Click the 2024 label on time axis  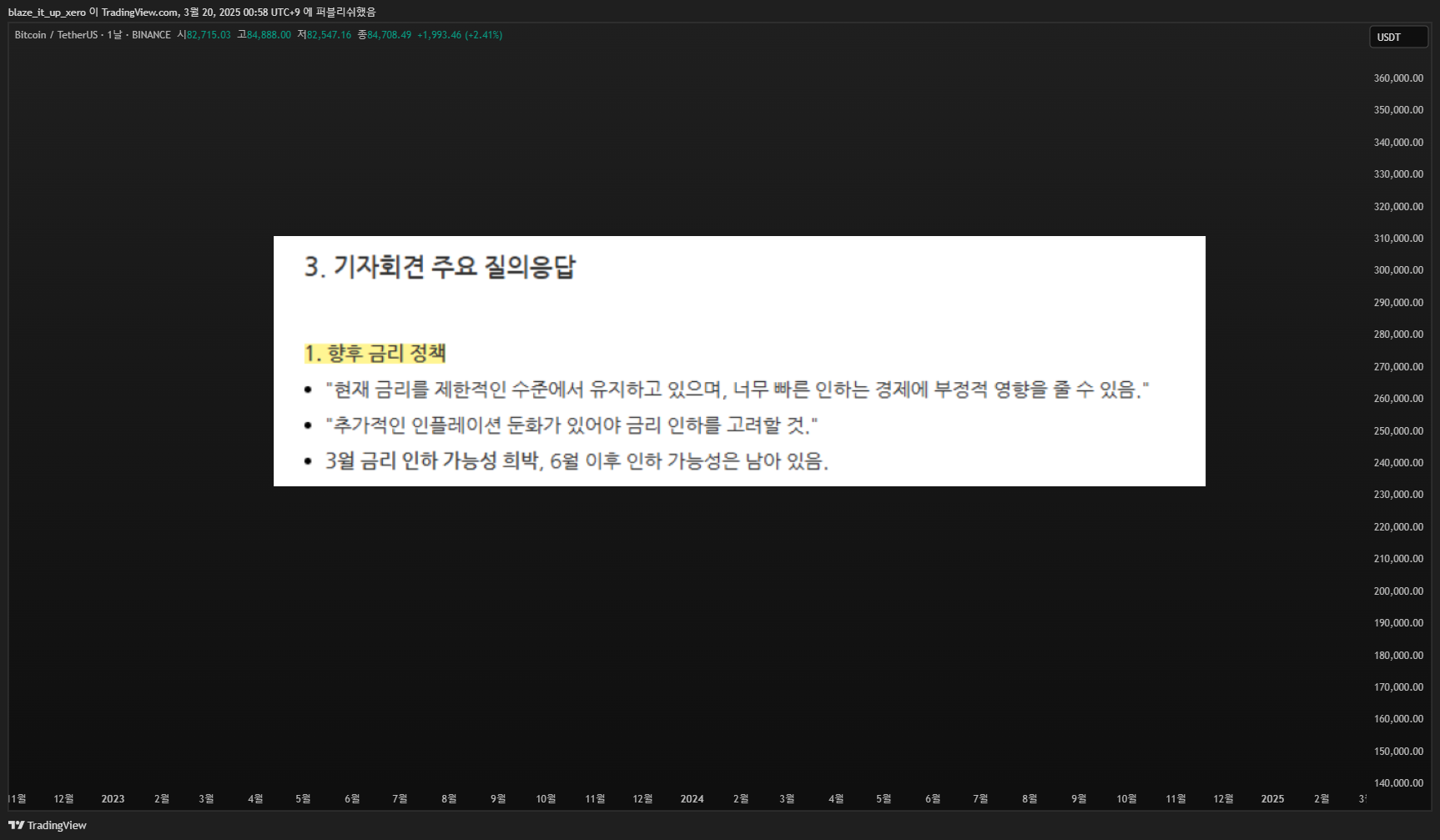692,799
